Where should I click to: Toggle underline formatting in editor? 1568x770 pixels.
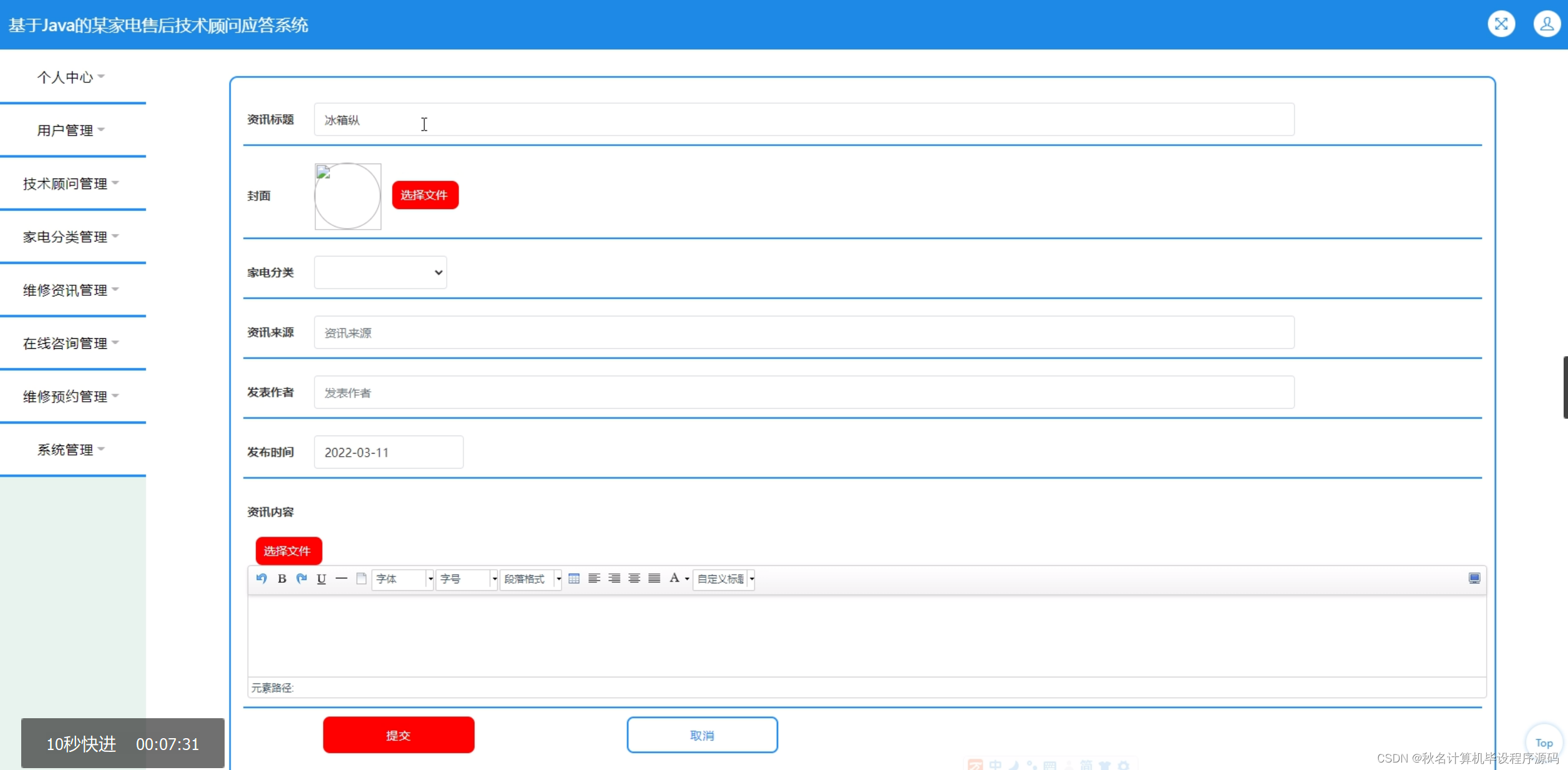click(321, 578)
